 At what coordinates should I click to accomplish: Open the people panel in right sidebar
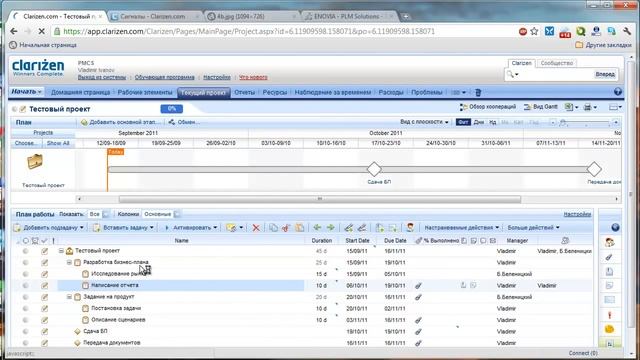[x=609, y=242]
